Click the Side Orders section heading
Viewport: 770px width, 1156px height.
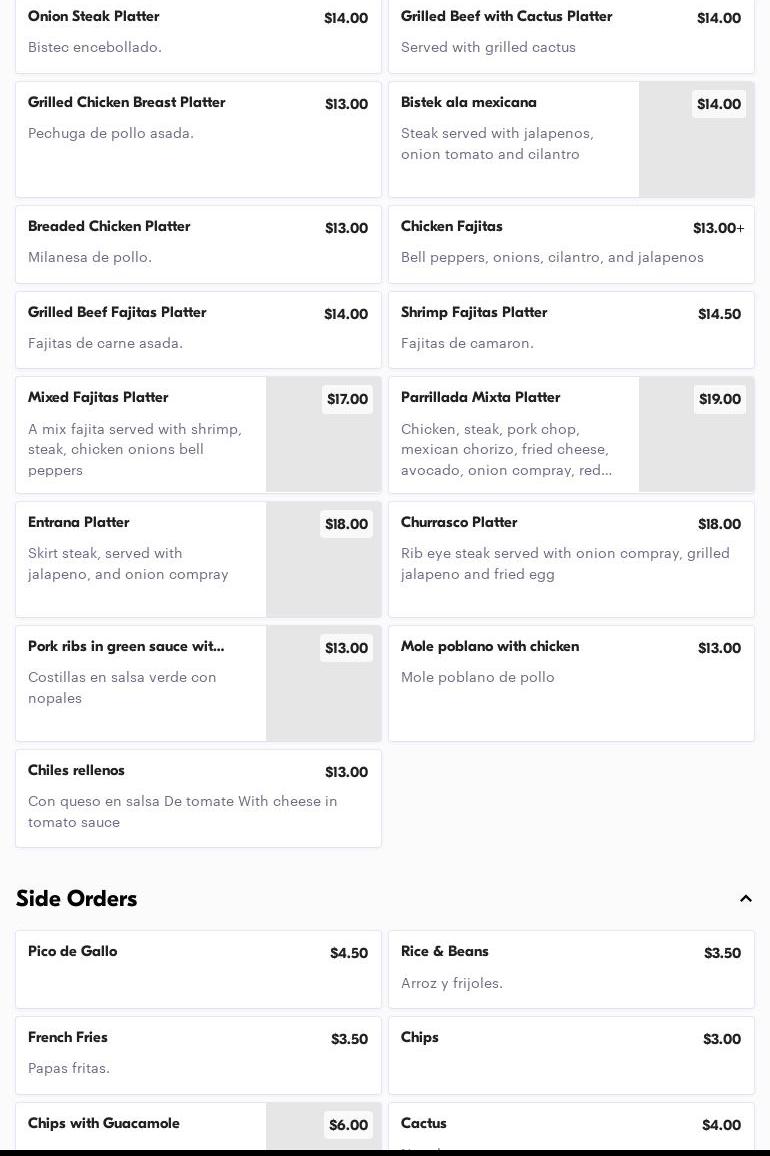tap(77, 899)
